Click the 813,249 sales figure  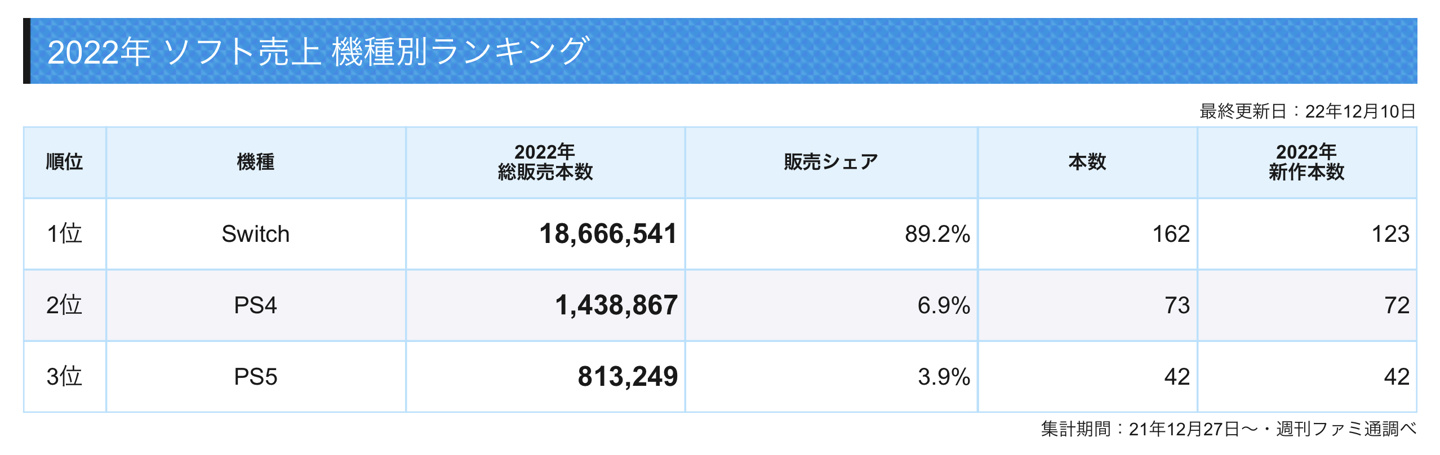628,377
